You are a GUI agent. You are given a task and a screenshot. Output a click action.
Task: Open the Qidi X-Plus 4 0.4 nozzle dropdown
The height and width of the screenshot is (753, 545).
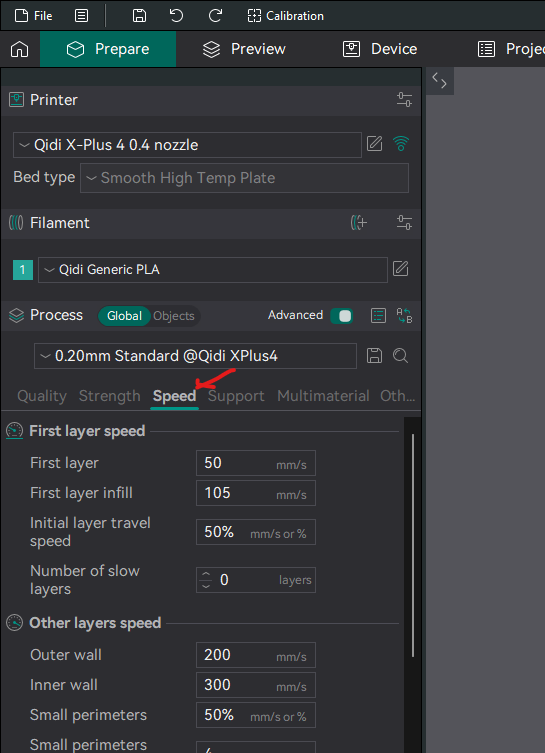(187, 145)
